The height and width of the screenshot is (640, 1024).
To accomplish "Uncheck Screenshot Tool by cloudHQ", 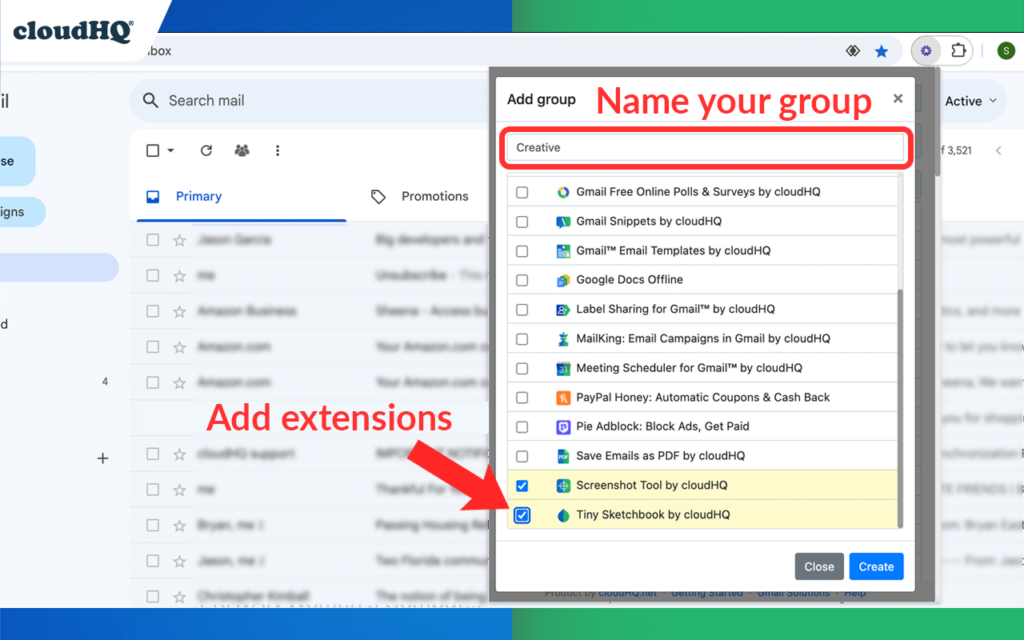I will 521,486.
